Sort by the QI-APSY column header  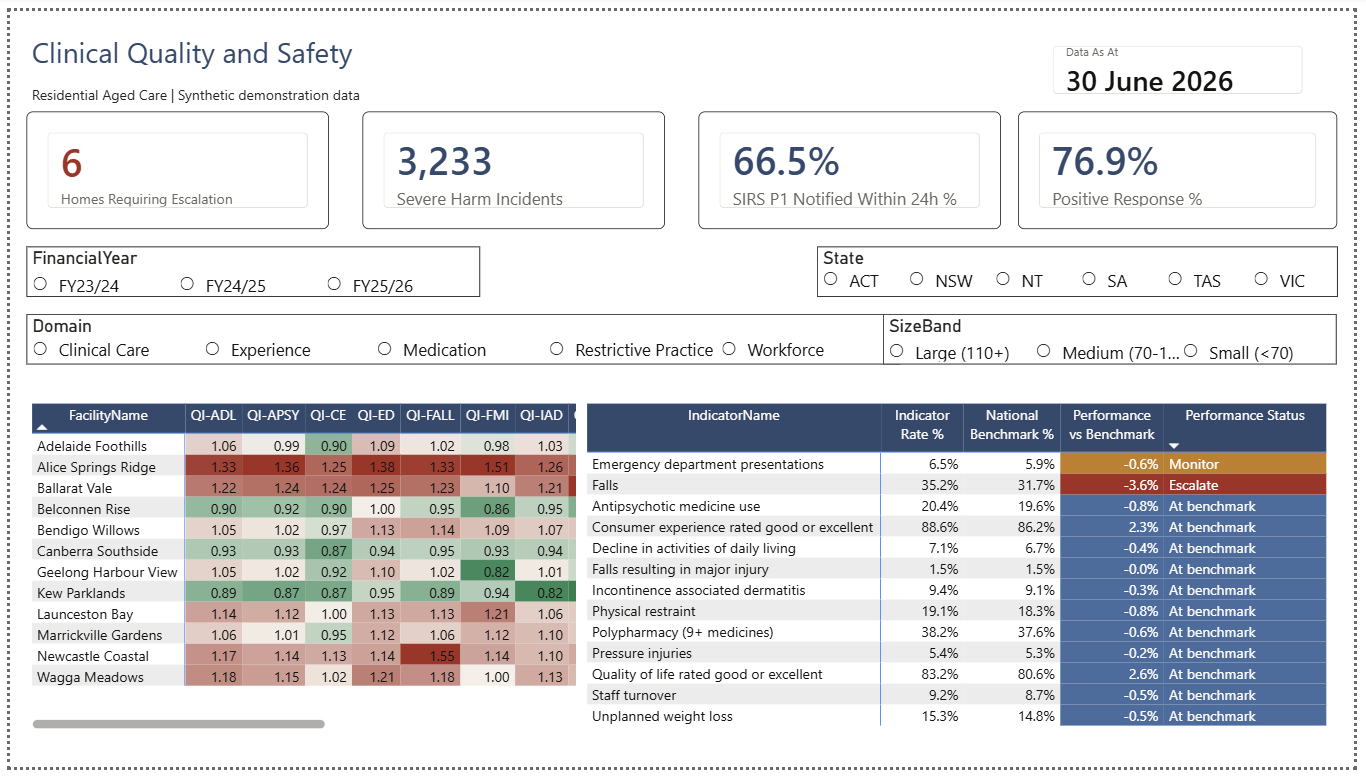coord(272,416)
